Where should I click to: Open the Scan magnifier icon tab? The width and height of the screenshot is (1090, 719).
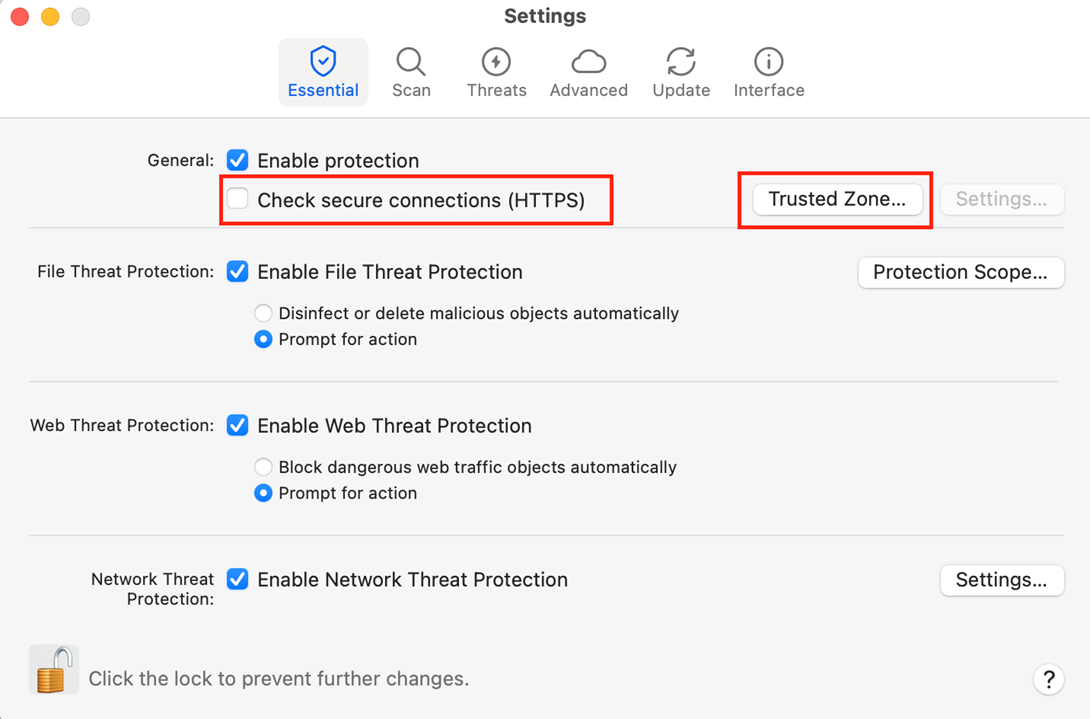click(411, 62)
